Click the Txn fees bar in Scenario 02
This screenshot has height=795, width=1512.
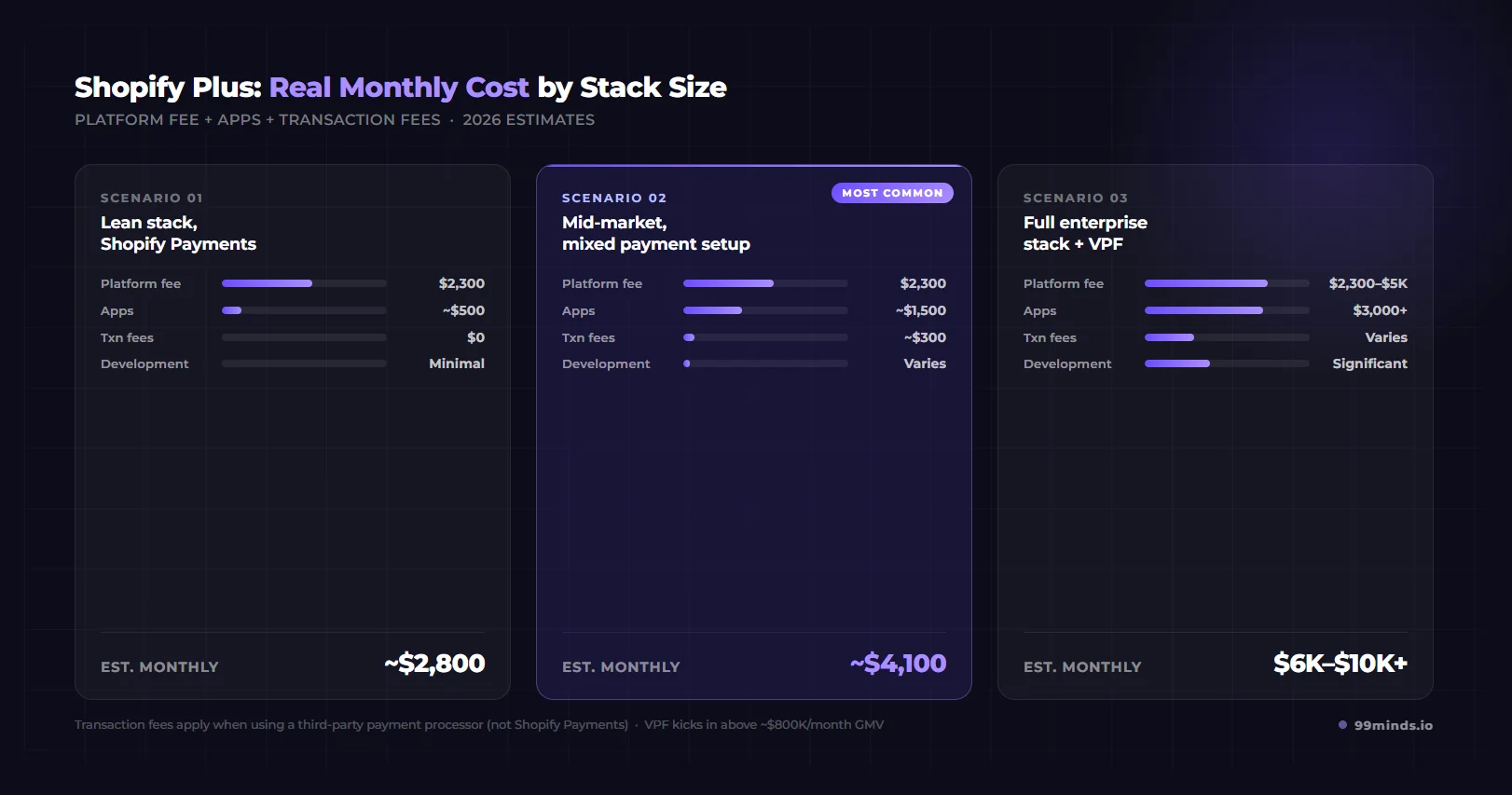765,337
